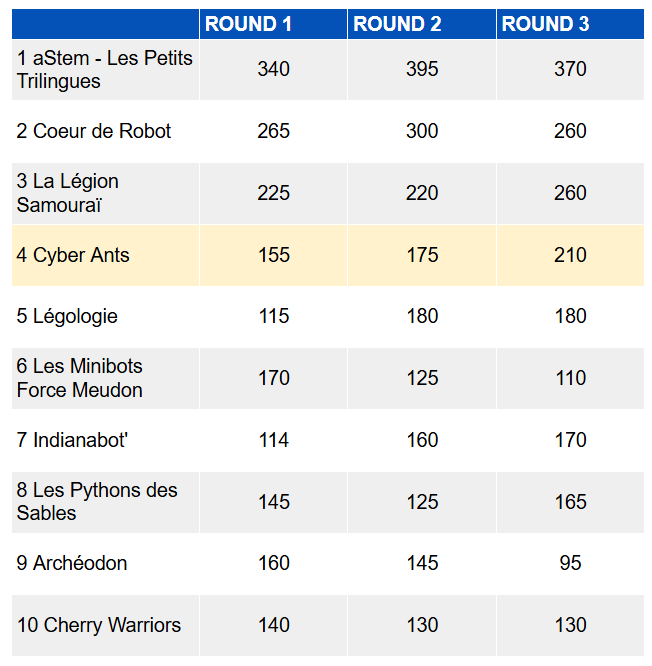The width and height of the screenshot is (652, 666).
Task: Select team aStem - Les Petits Trilingues
Action: 104,69
